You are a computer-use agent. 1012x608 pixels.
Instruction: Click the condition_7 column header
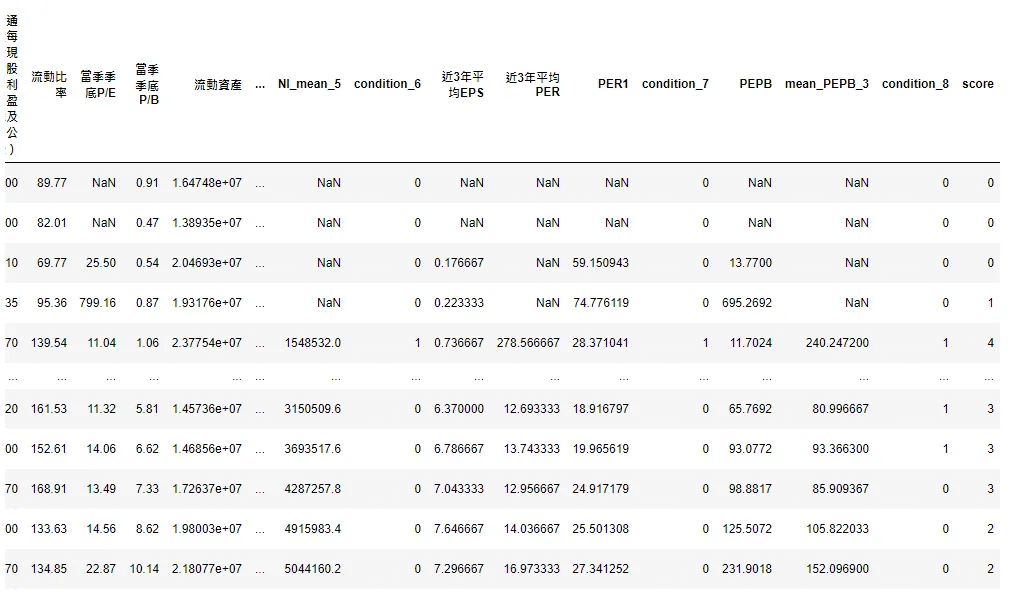coord(675,84)
